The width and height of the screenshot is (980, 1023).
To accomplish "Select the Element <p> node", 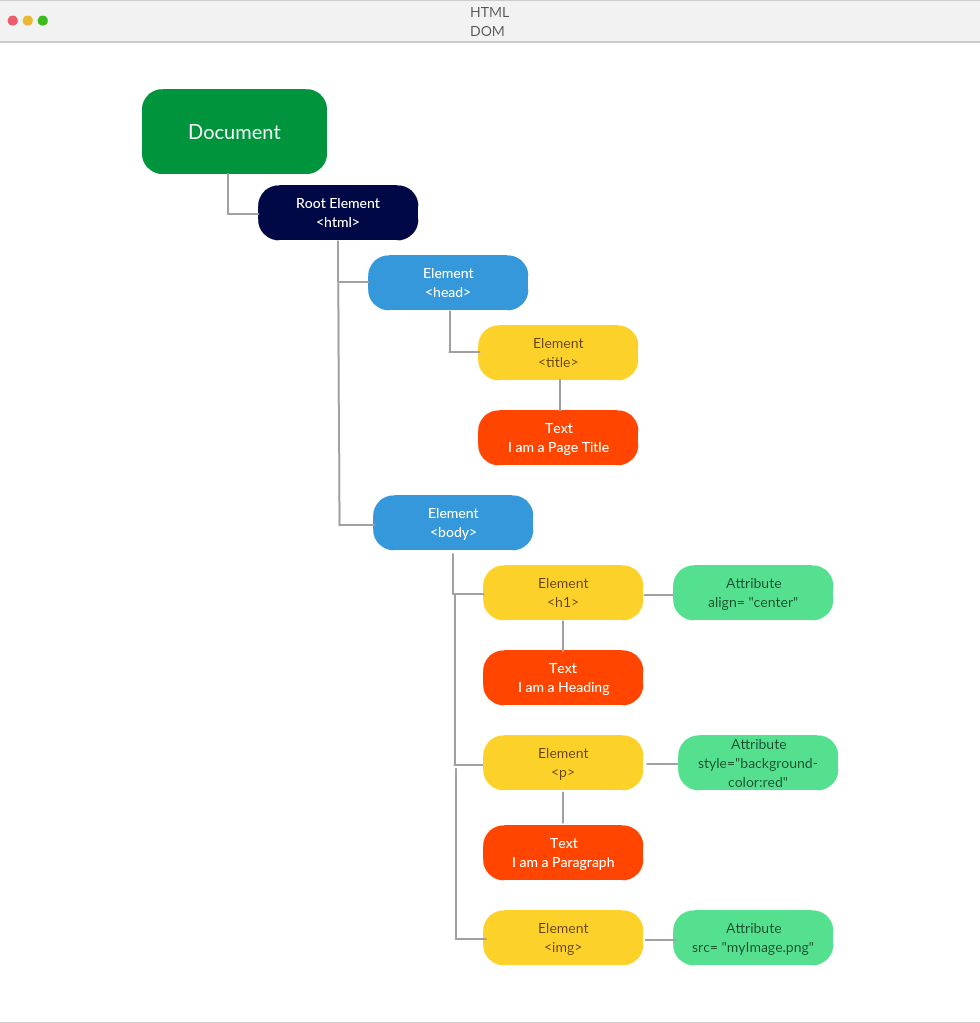I will point(563,763).
